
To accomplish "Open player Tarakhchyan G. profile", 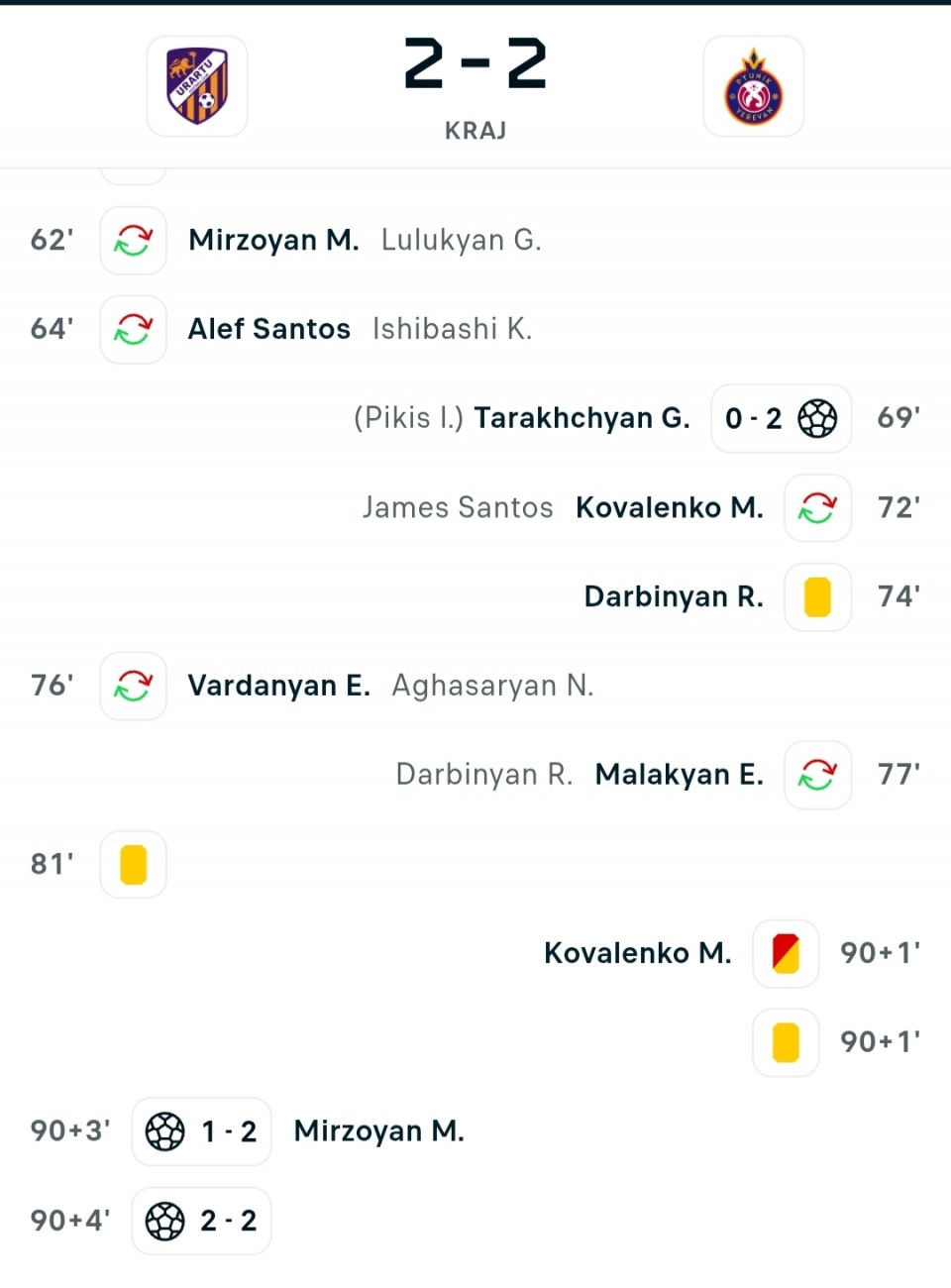I will pyautogui.click(x=581, y=418).
